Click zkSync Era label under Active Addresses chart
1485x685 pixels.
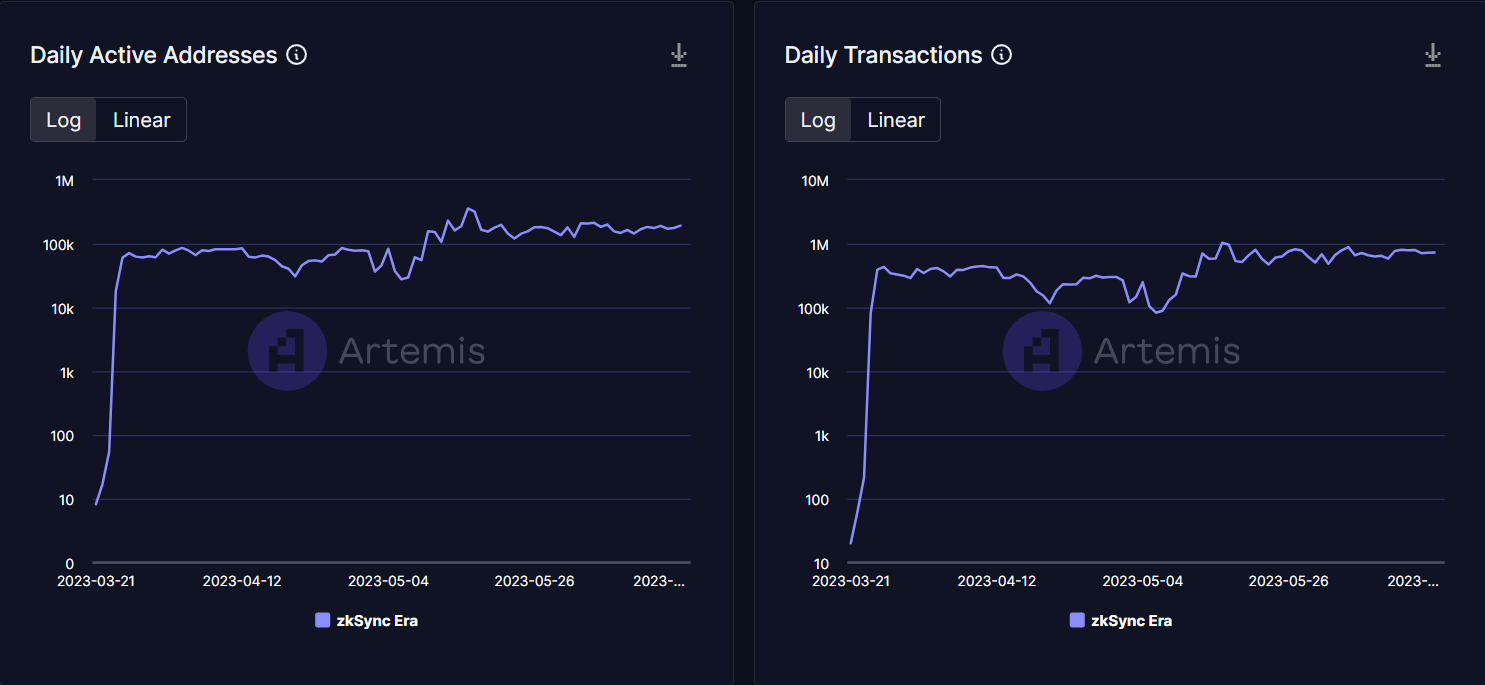377,620
